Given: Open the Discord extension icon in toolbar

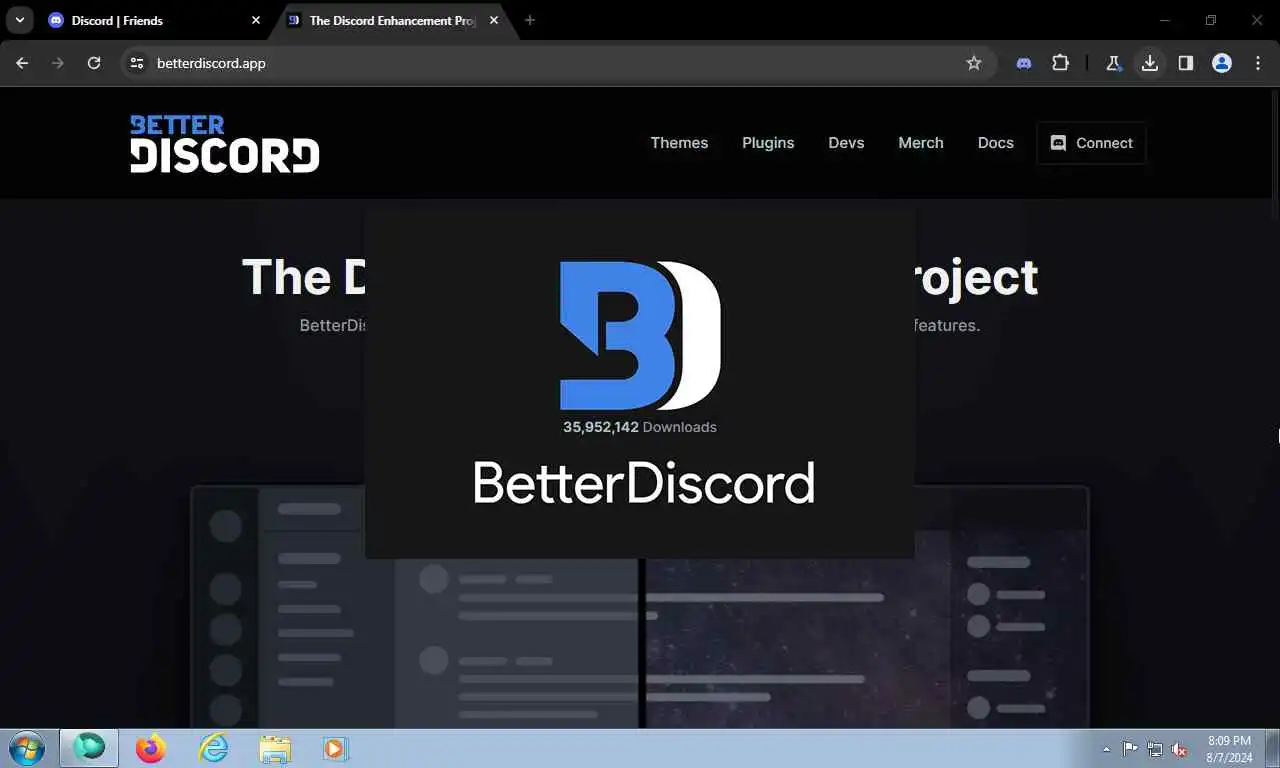Looking at the screenshot, I should pos(1024,63).
